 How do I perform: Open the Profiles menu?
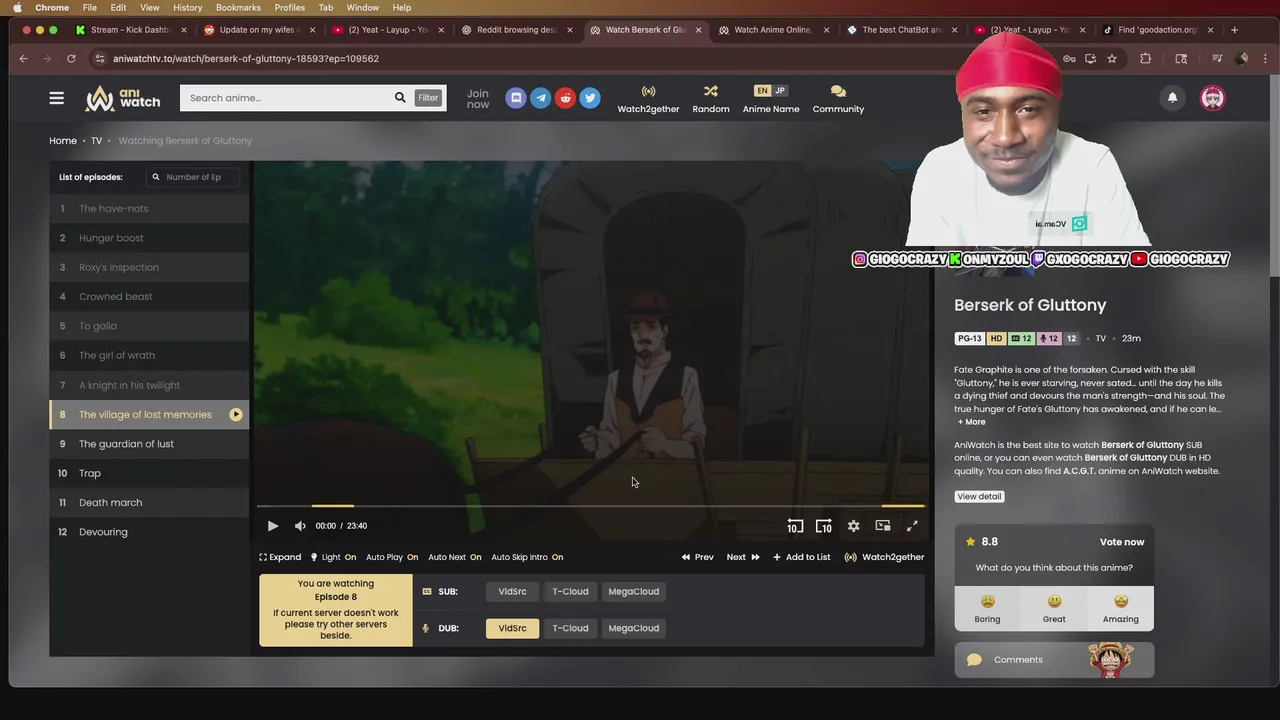[x=289, y=7]
